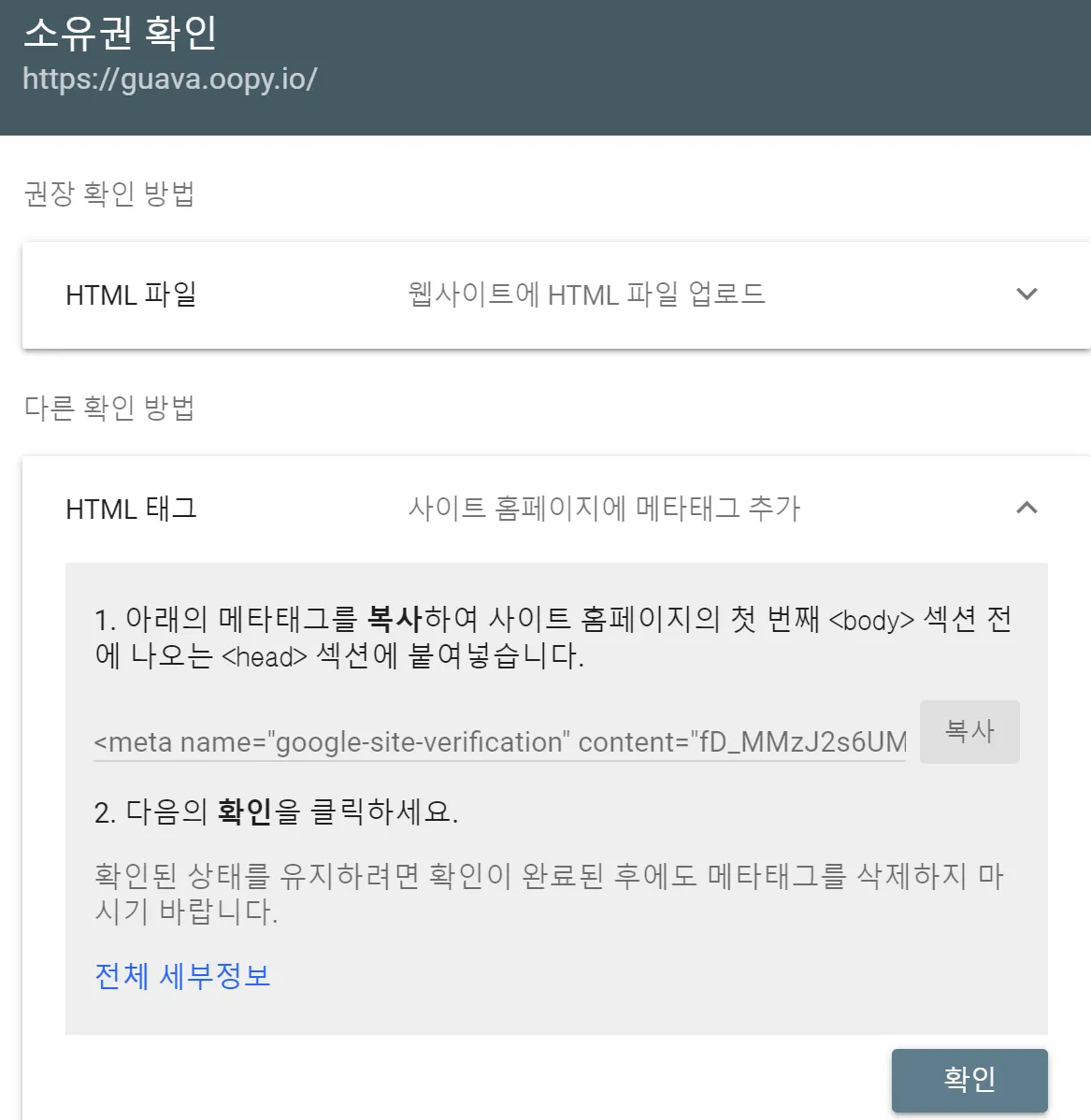Click inside the google-site-verification meta tag field
The image size is (1091, 1120).
click(499, 742)
